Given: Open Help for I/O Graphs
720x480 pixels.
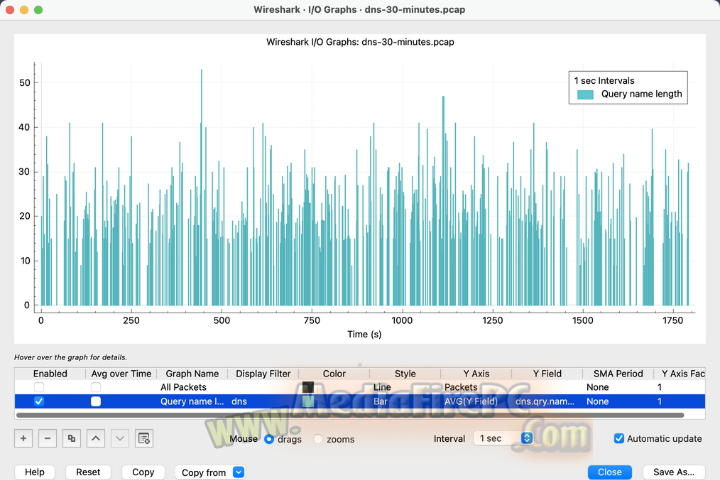Looking at the screenshot, I should [34, 472].
